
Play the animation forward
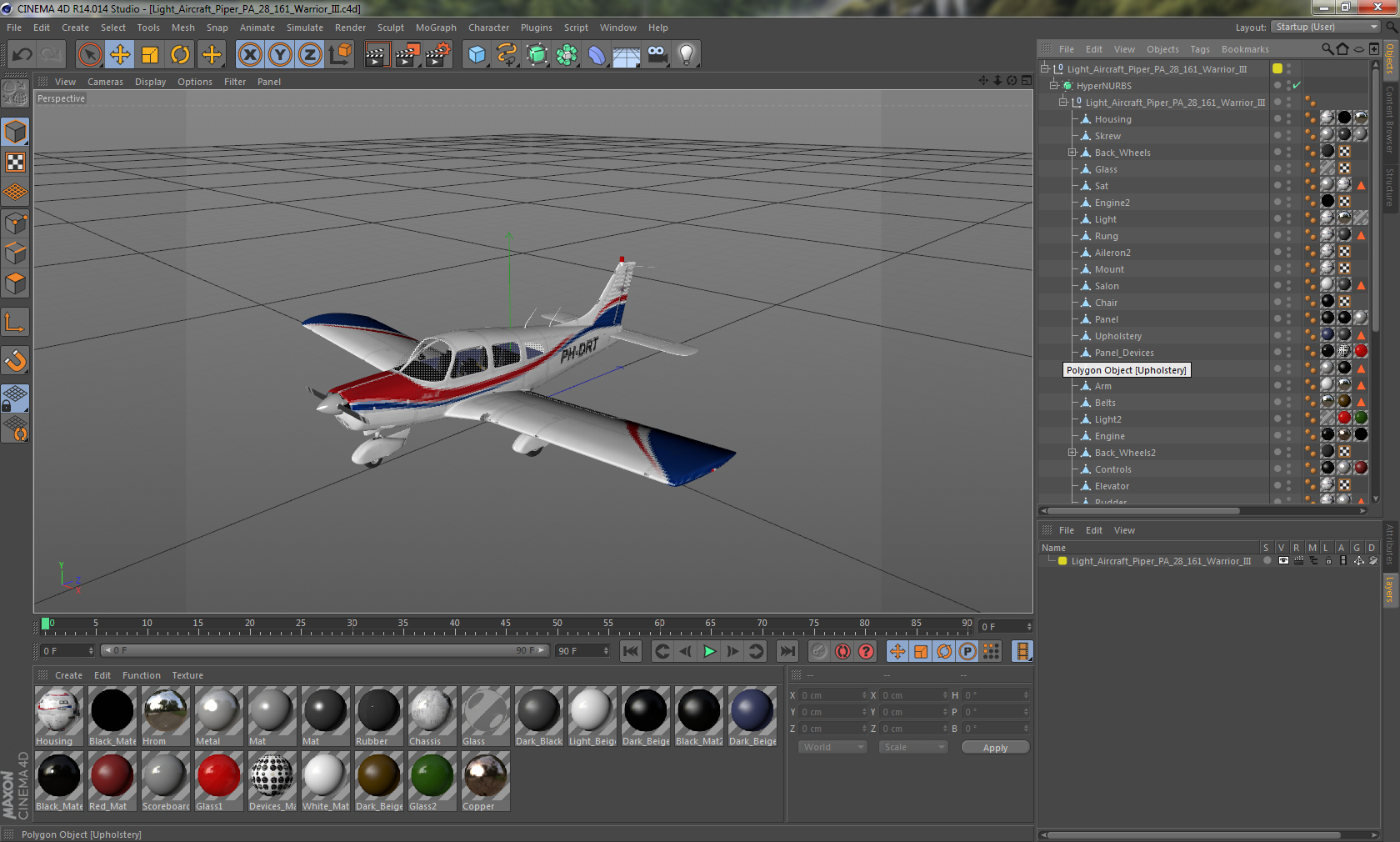click(709, 651)
